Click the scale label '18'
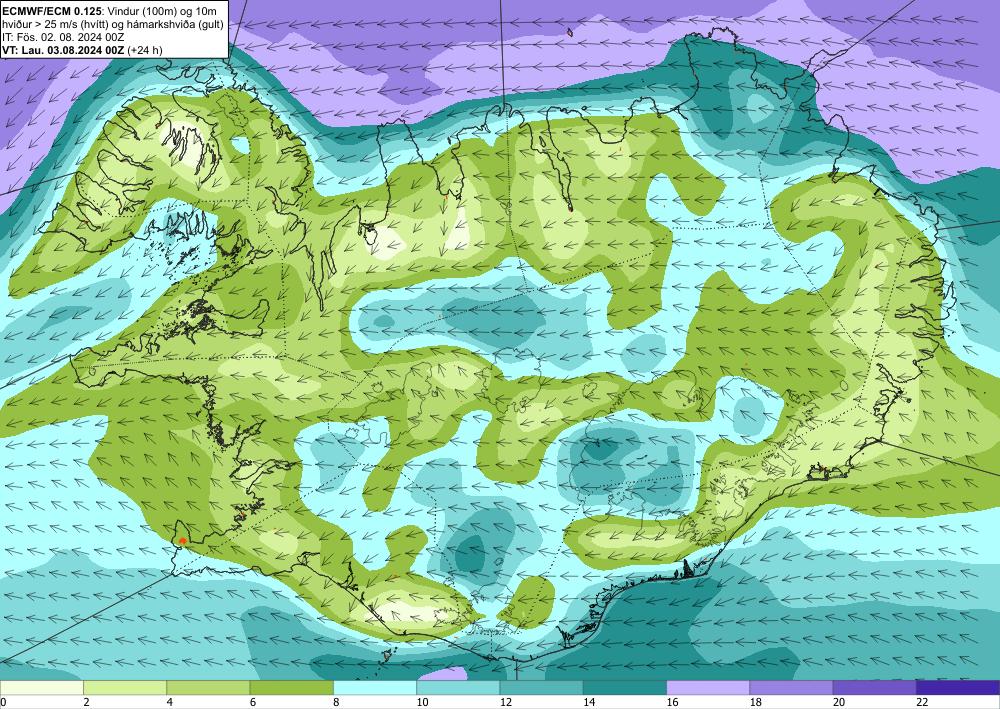This screenshot has height=709, width=1000. 755,703
